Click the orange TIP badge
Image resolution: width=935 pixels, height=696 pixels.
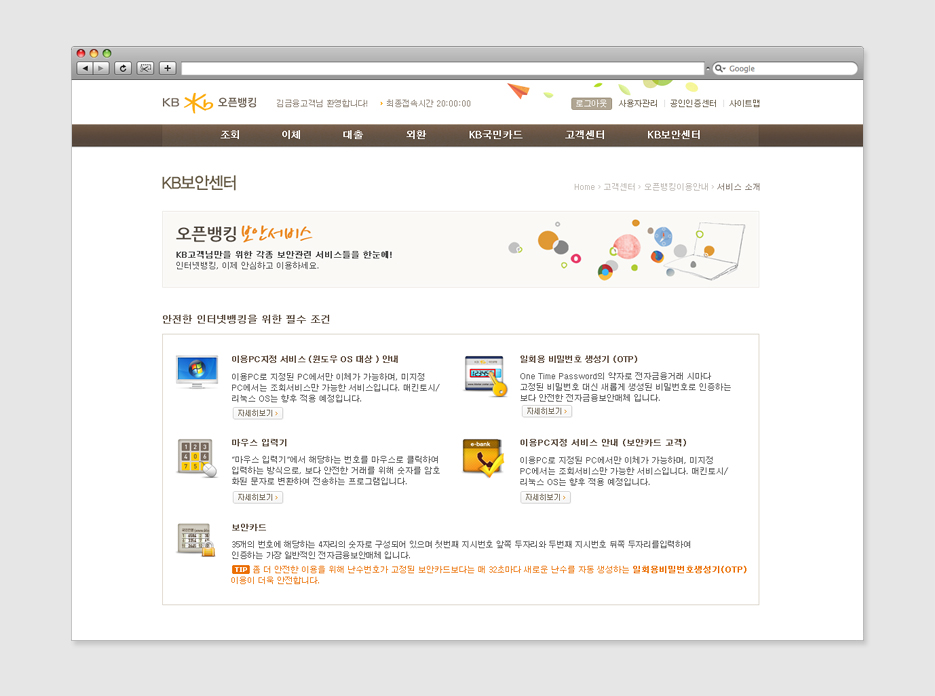[240, 570]
